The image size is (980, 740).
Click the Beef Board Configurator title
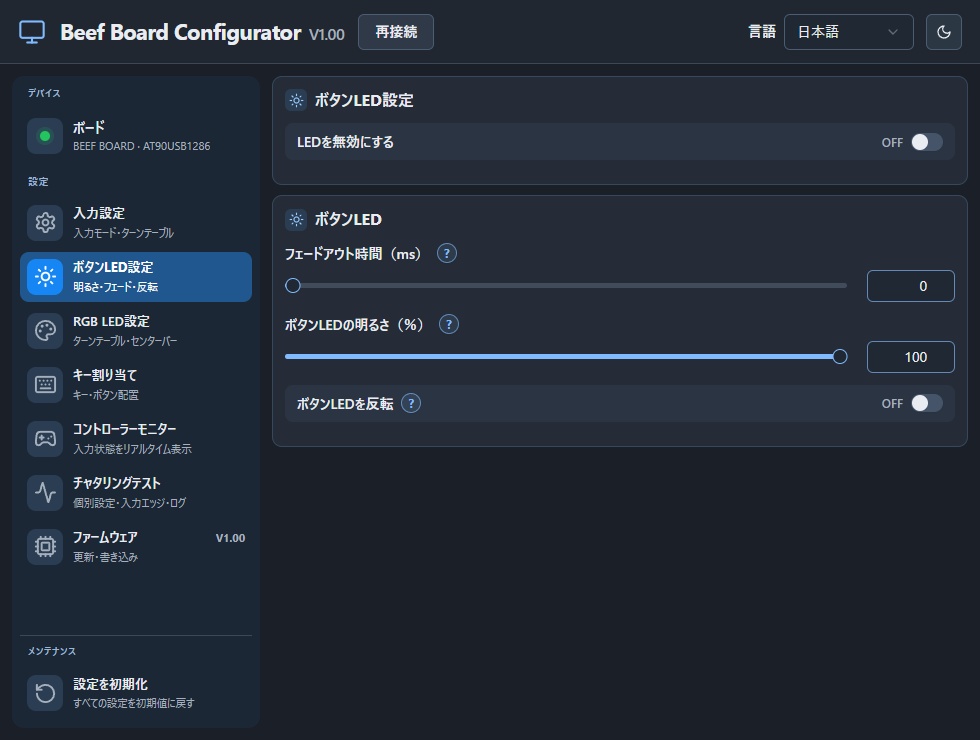181,32
